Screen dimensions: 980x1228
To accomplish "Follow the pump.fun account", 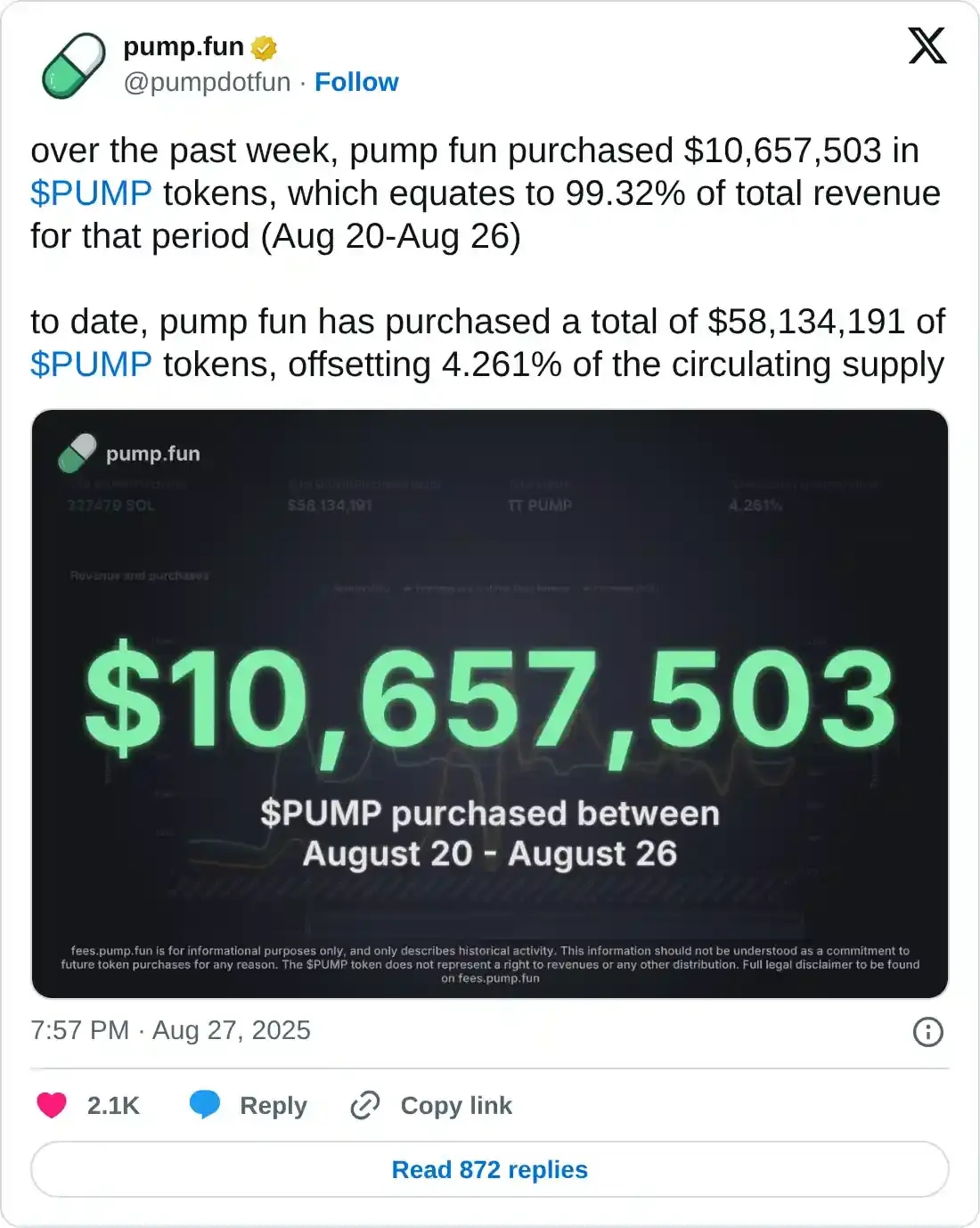I will coord(356,82).
